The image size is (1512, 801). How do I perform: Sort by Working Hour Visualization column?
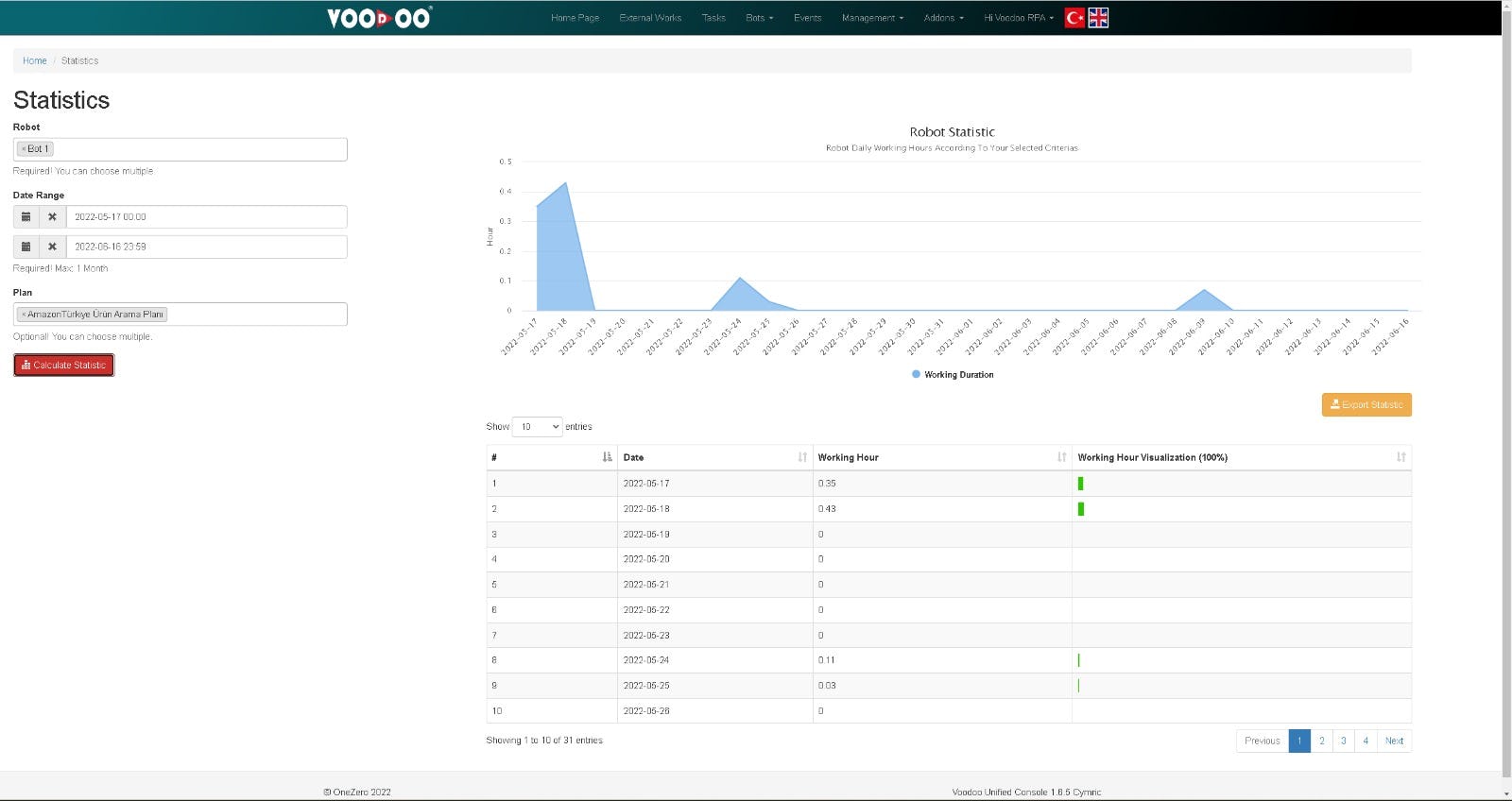[x=1242, y=457]
